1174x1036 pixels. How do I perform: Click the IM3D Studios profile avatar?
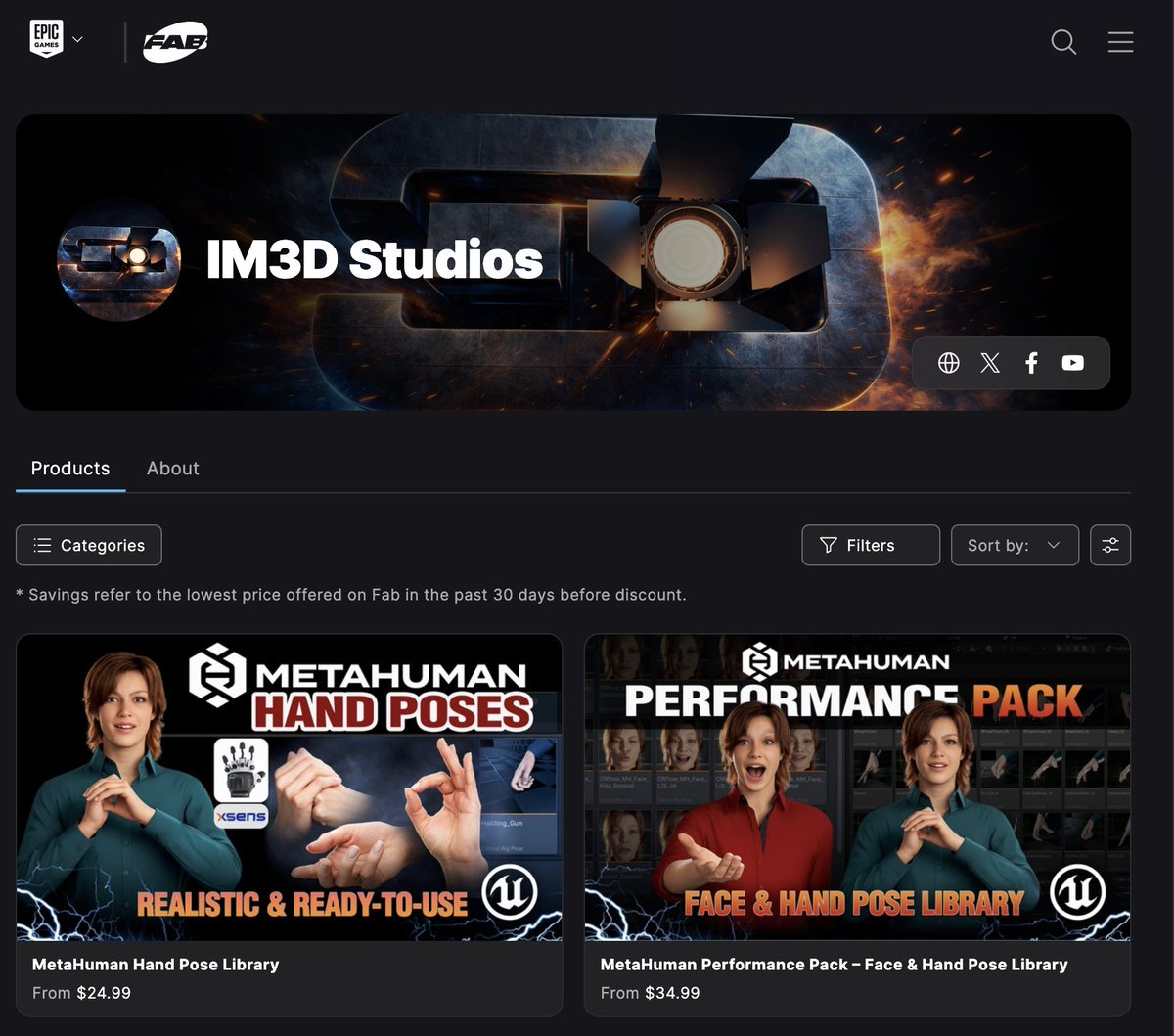[118, 259]
